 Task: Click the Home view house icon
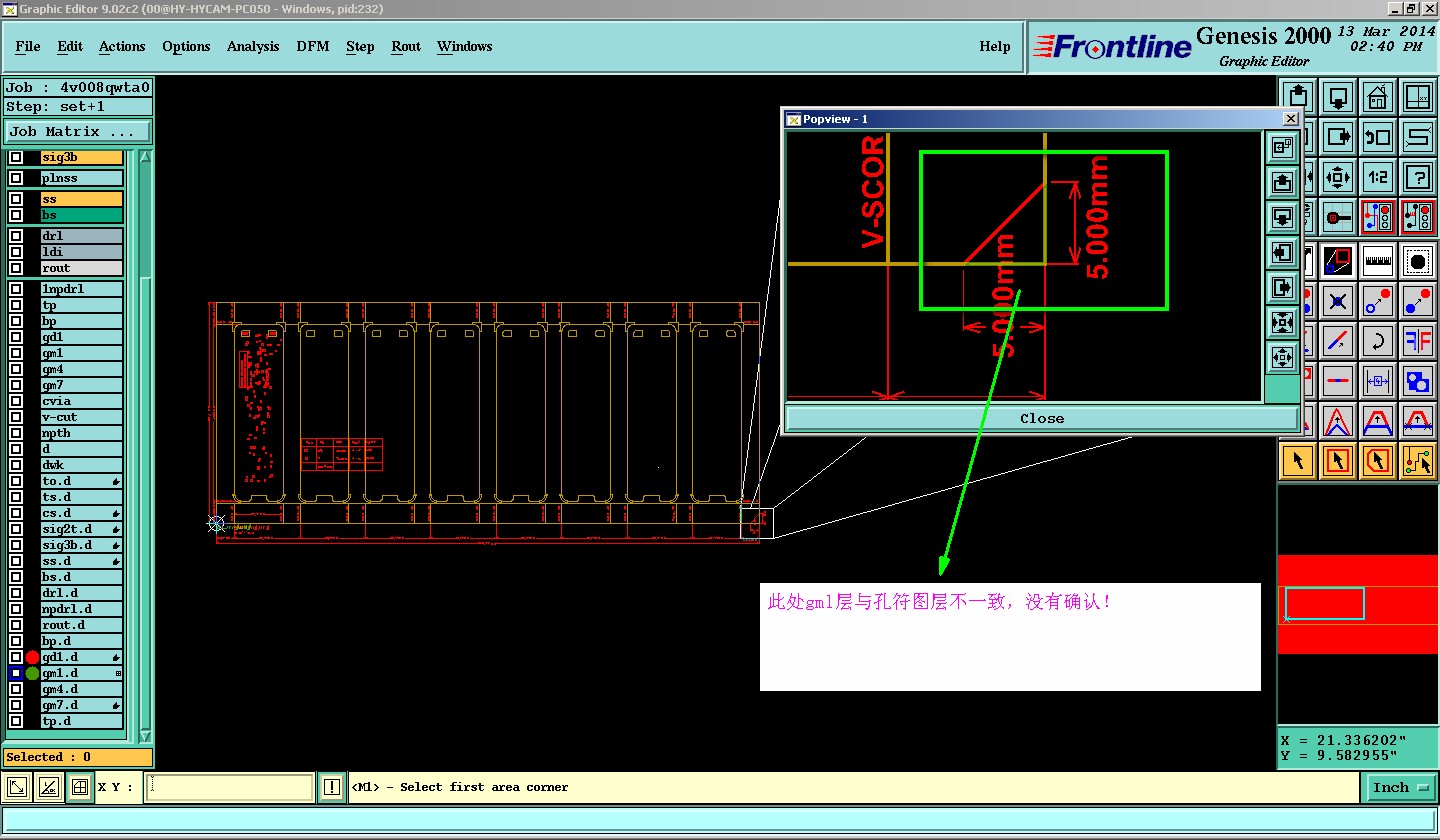pyautogui.click(x=1378, y=97)
